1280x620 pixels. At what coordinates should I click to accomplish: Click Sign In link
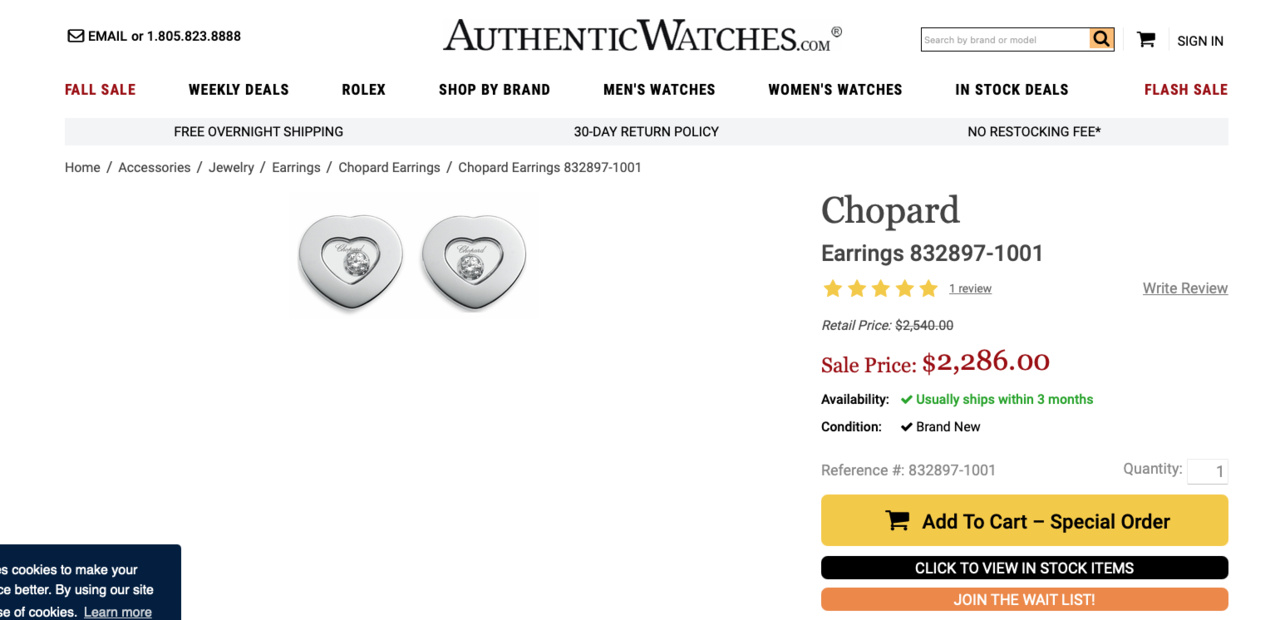(1200, 41)
